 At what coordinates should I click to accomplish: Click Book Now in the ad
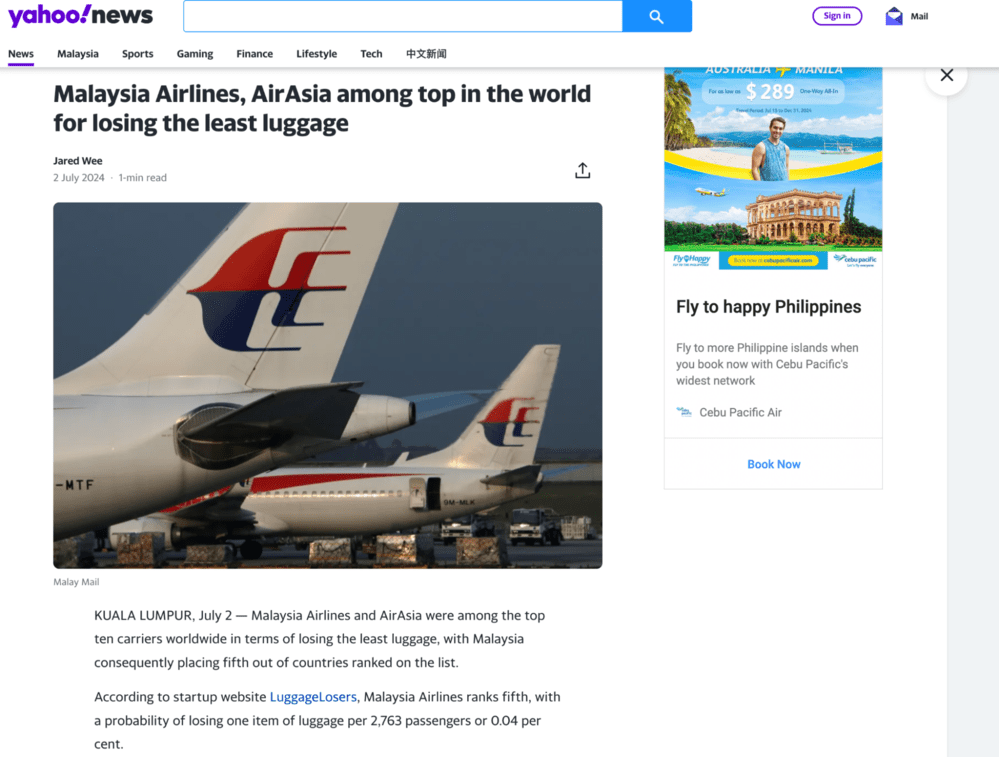click(773, 465)
